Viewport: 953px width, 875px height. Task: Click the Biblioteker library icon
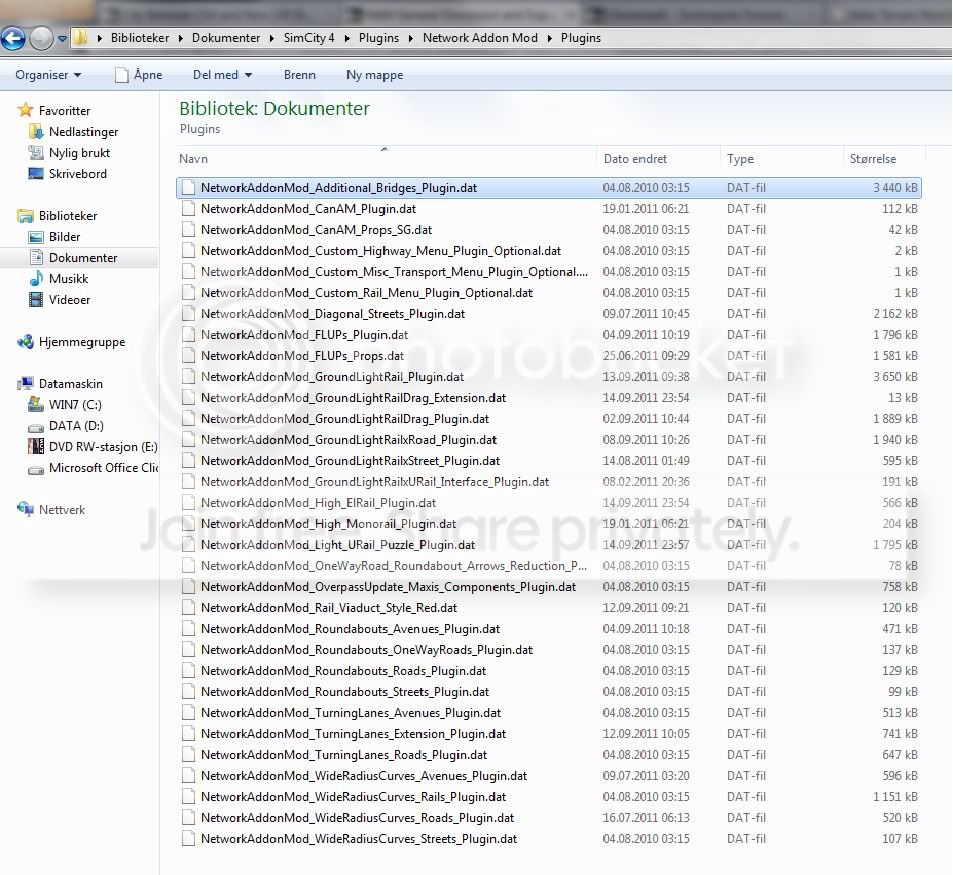click(26, 216)
